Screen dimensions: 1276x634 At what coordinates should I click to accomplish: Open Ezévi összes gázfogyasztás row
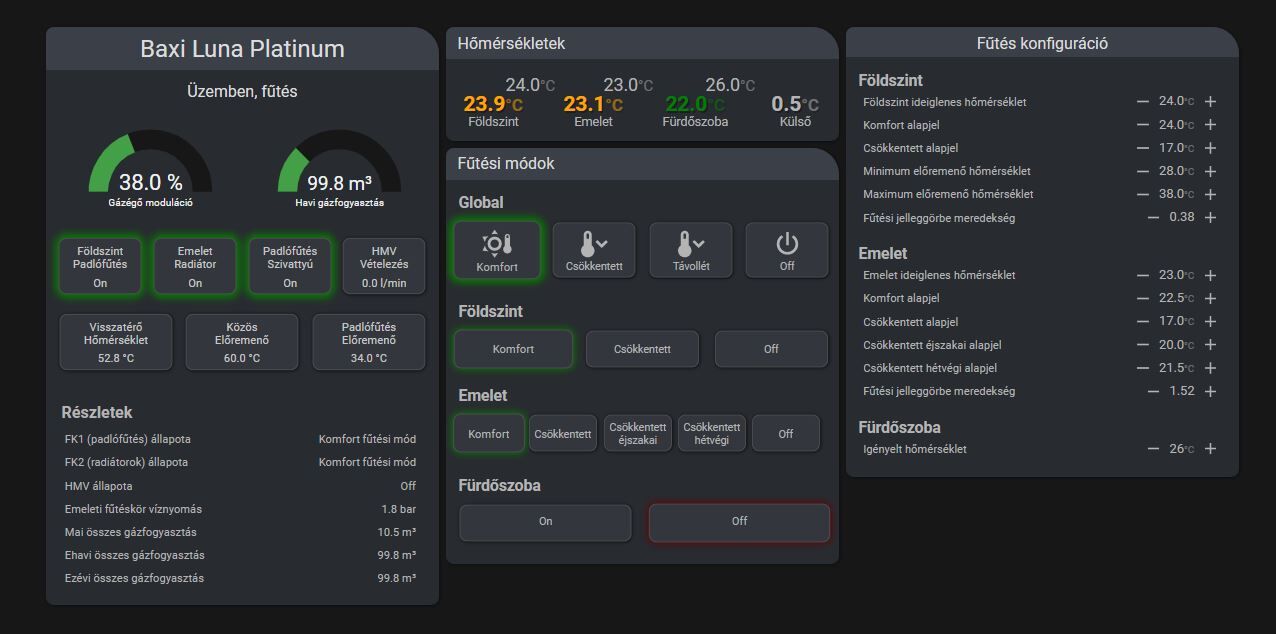[x=241, y=578]
